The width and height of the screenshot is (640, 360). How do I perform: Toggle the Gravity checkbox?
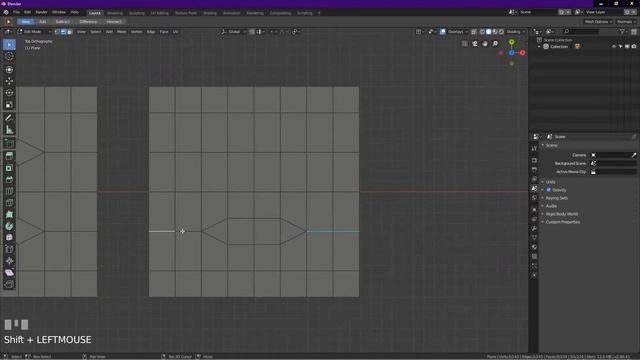[549, 190]
